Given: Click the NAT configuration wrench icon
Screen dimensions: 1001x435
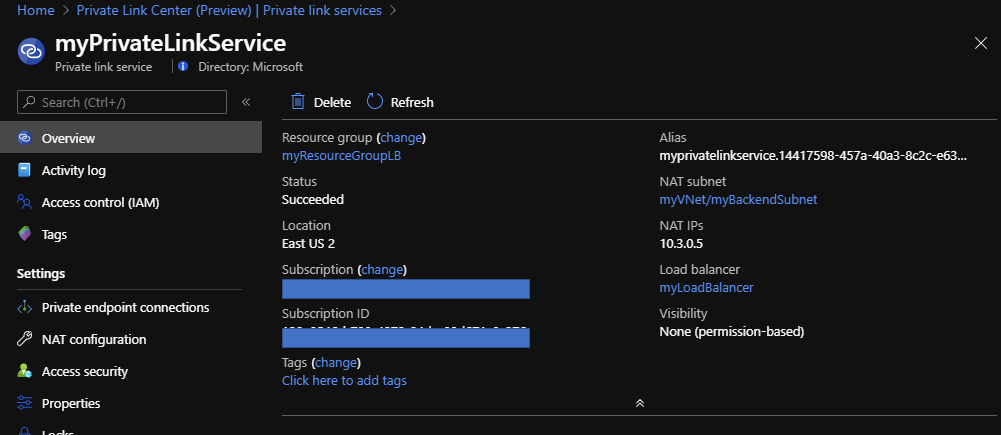Looking at the screenshot, I should click(24, 339).
